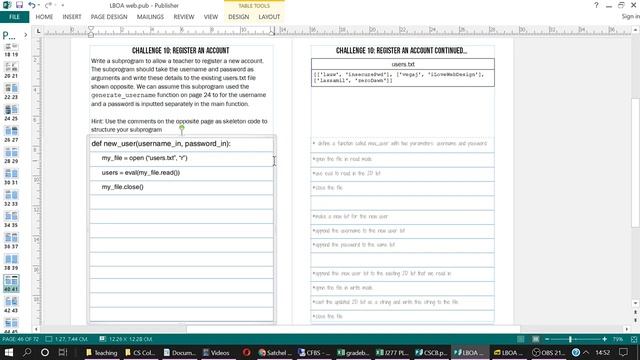Save the publication with the floppy disk icon
The width and height of the screenshot is (640, 360).
click(19, 5)
